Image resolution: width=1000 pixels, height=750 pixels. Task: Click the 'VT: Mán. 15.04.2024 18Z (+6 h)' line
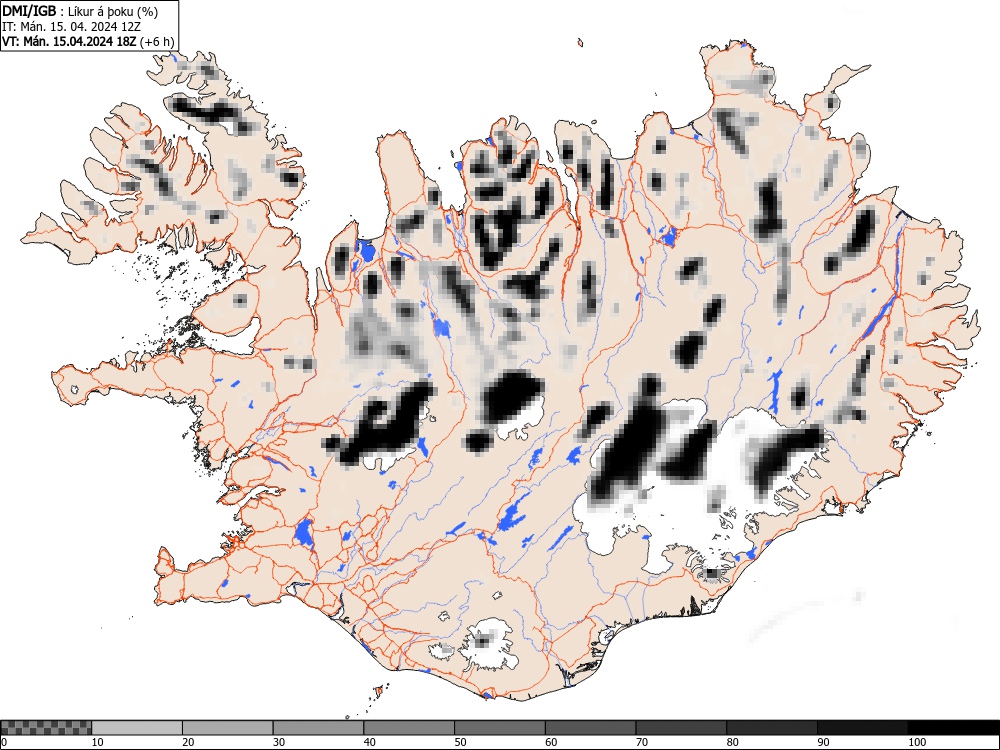[x=88, y=42]
